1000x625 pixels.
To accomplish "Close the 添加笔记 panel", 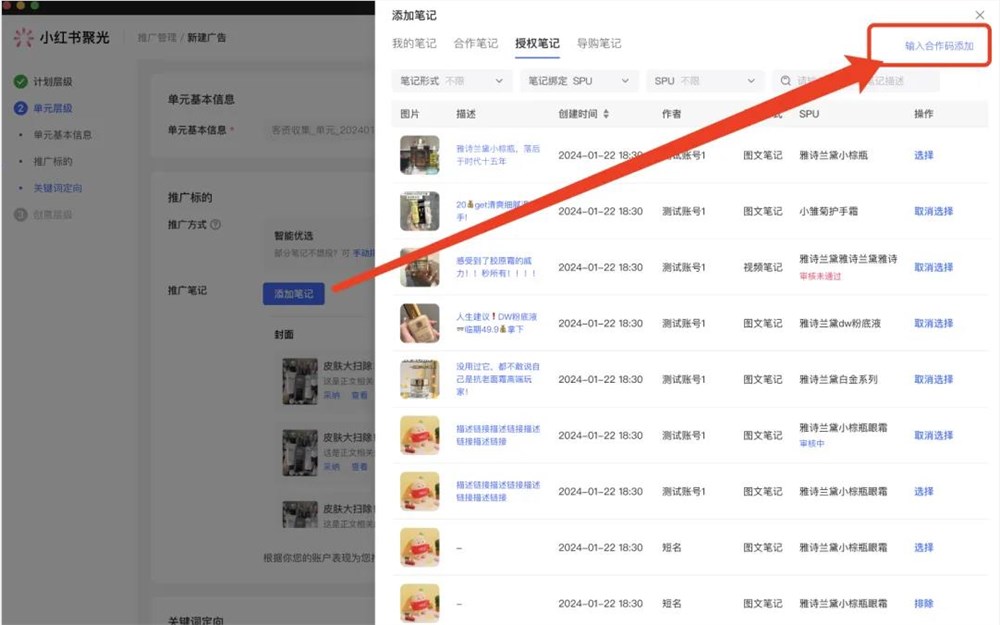I will coord(978,15).
